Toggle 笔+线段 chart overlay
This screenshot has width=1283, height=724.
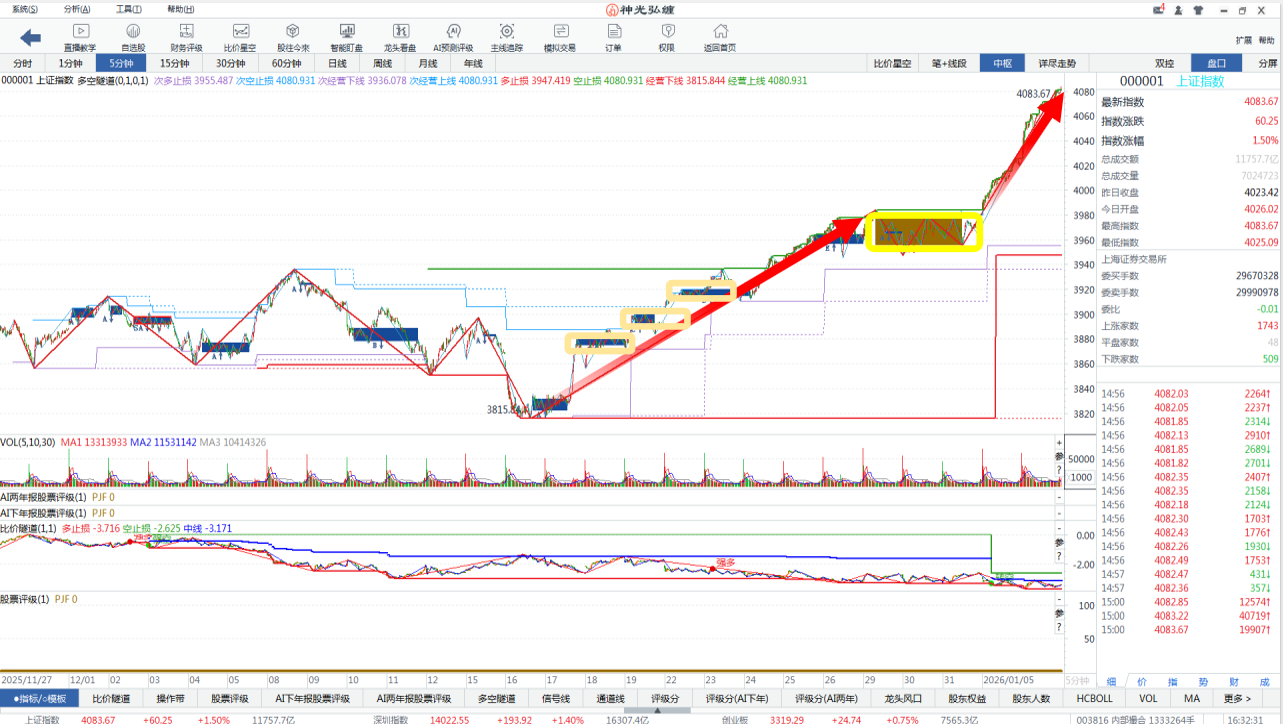948,63
